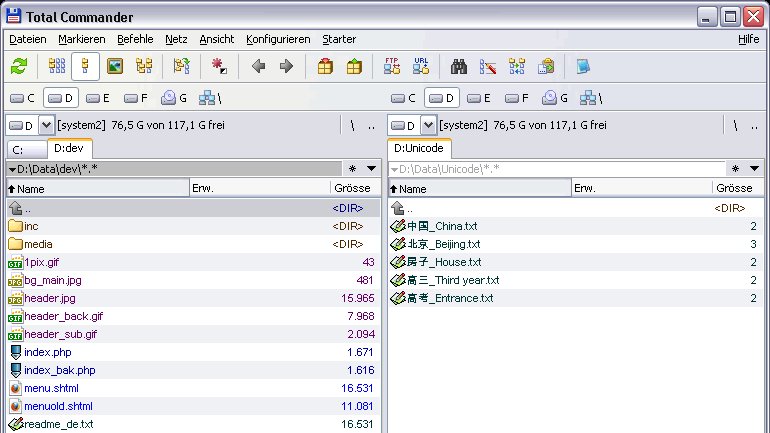Open the binoculars Search files icon

tap(458, 66)
